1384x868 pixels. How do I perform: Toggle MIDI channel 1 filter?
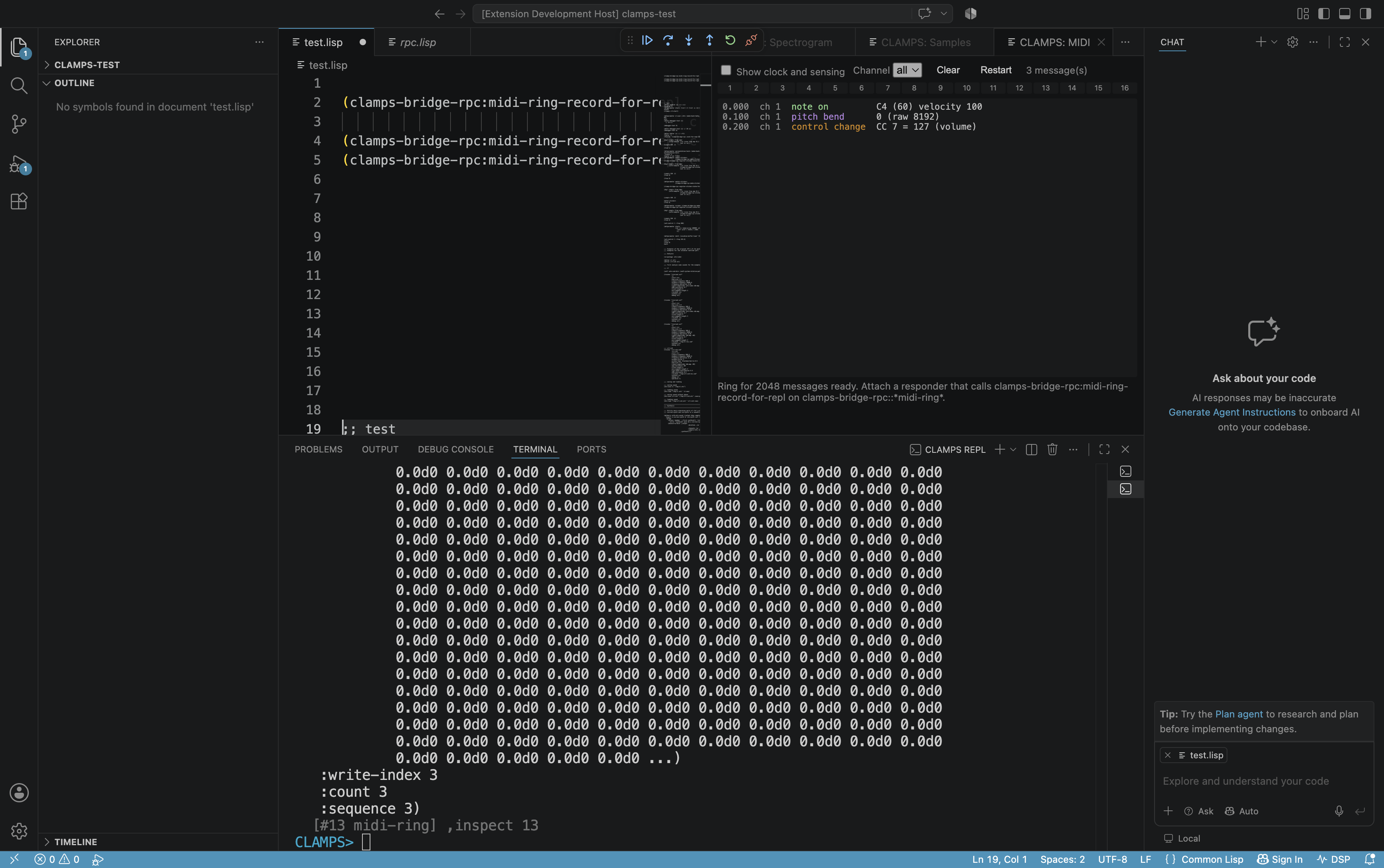pyautogui.click(x=730, y=88)
